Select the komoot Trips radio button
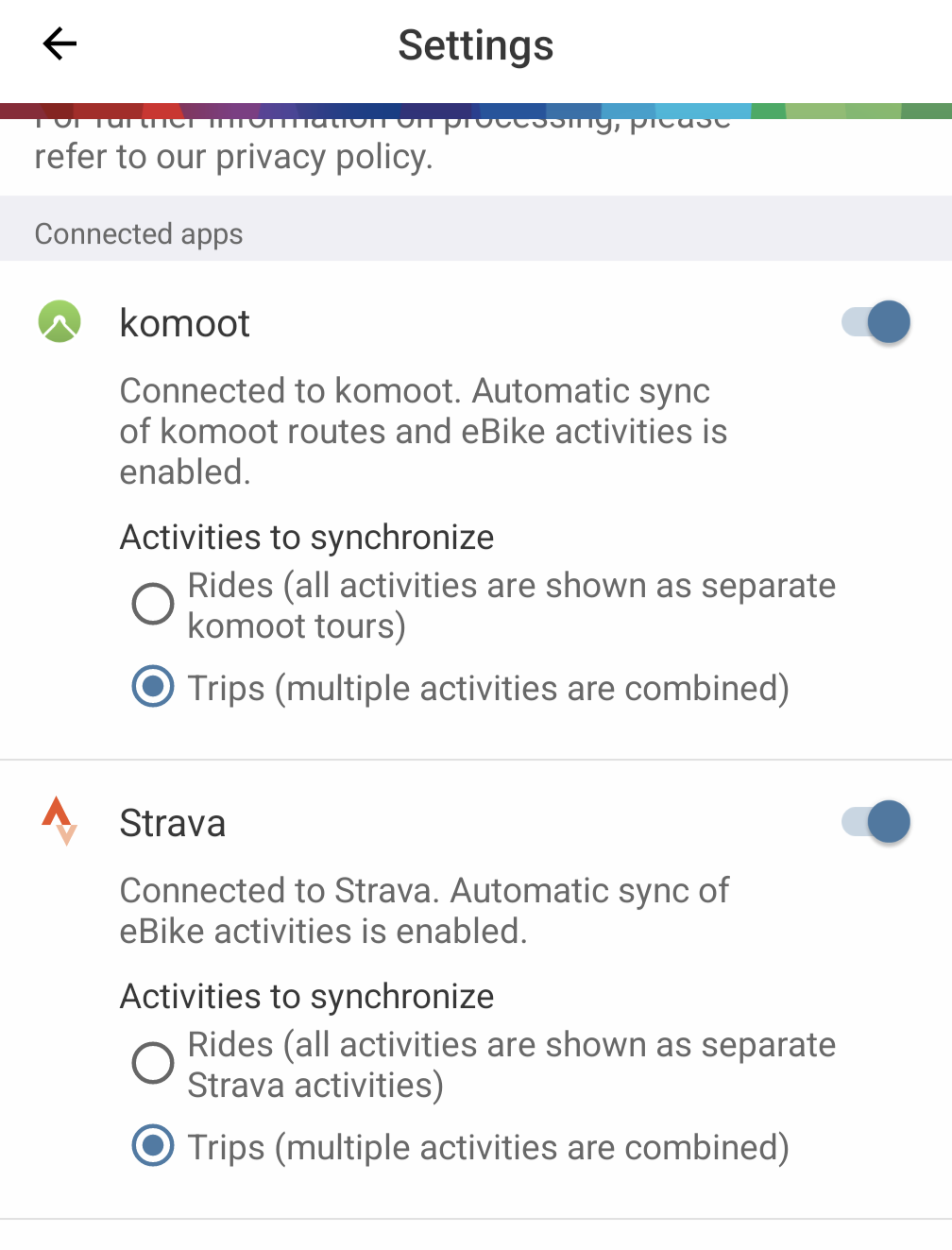952x1250 pixels. 153,687
